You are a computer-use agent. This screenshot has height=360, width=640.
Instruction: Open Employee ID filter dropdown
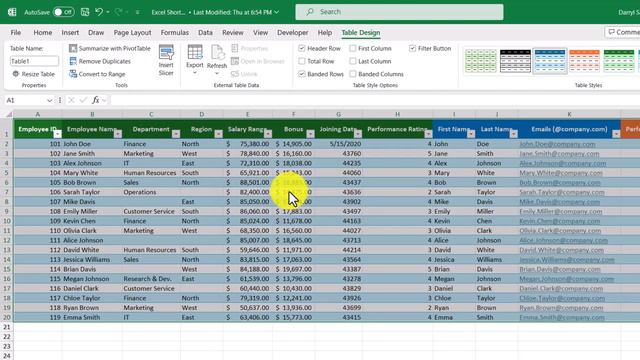[x=58, y=134]
